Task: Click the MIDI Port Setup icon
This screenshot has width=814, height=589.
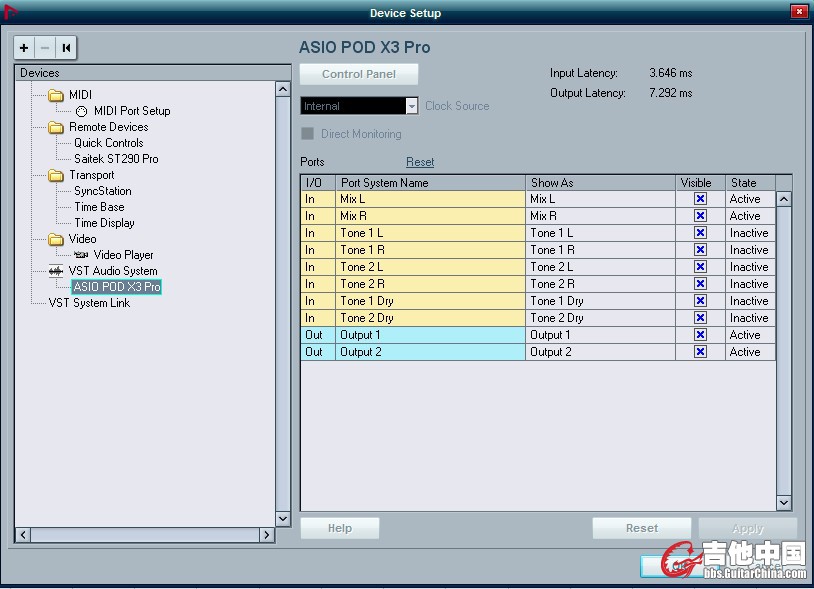Action: (81, 111)
